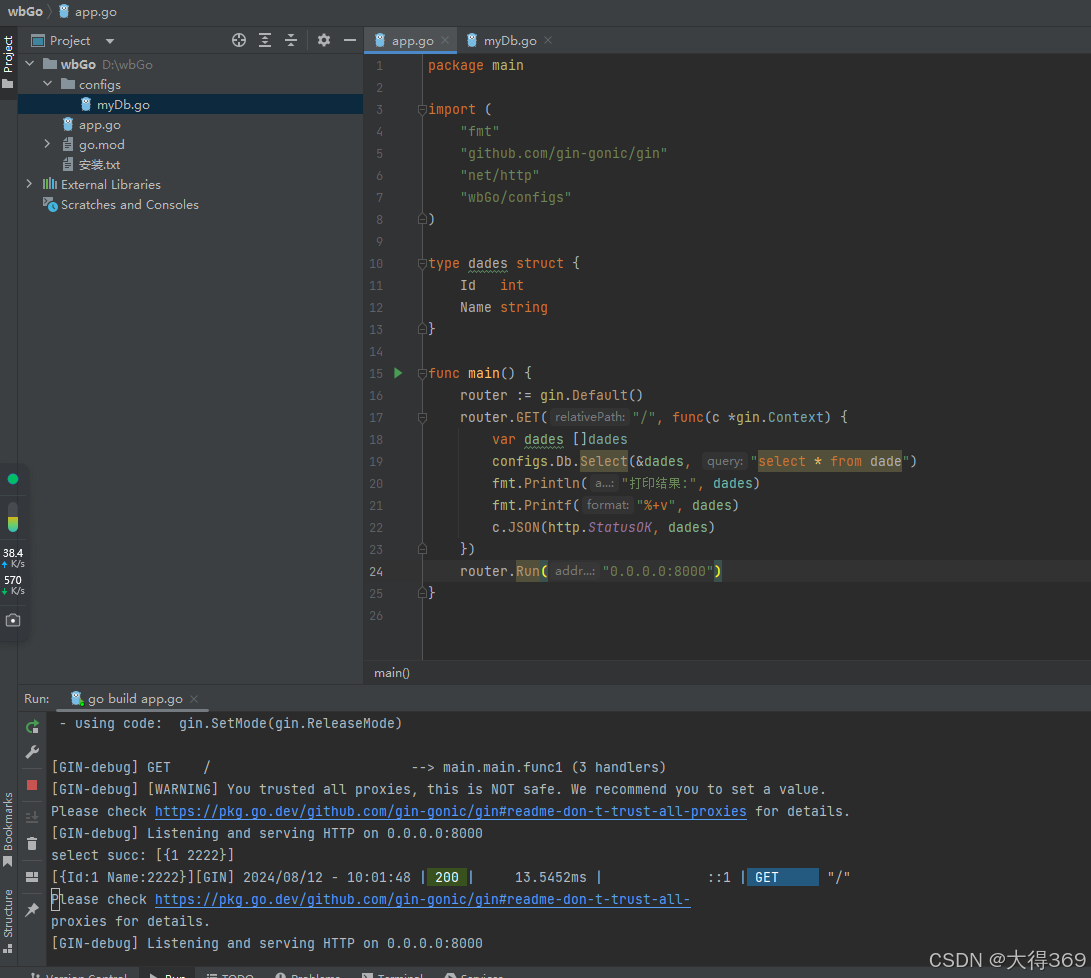The height and width of the screenshot is (978, 1091).
Task: Click the scroll to end icon in Run panel
Action: pos(32,817)
